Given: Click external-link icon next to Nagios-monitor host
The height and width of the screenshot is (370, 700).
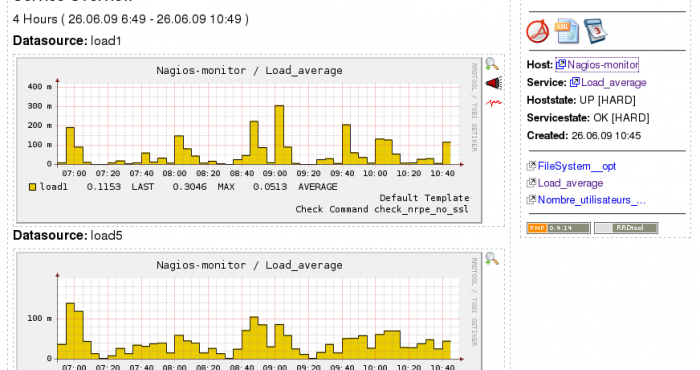Looking at the screenshot, I should (561, 65).
